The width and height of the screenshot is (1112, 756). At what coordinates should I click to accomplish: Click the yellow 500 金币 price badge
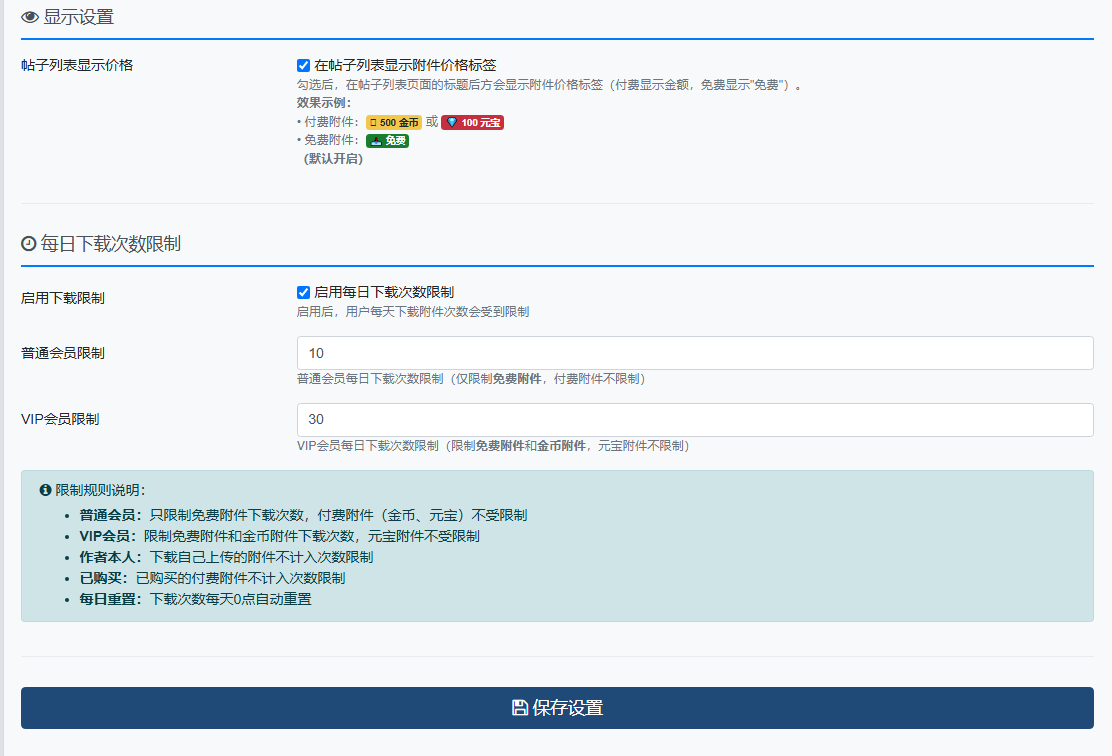(x=394, y=122)
